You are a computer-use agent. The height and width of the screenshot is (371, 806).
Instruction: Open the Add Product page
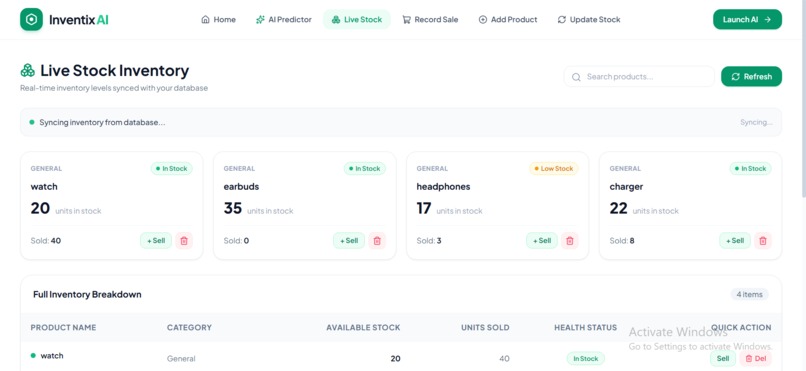(508, 20)
